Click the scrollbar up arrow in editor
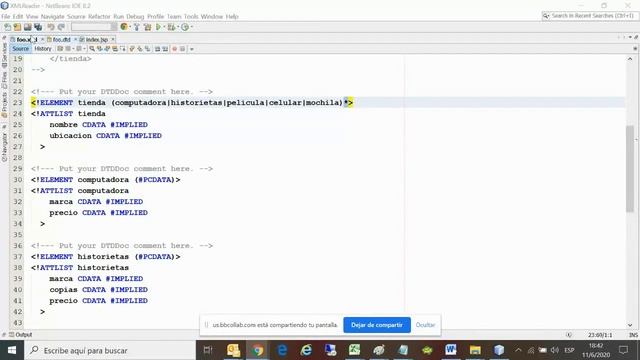Screen dimensions: 640x360 tap(630, 59)
